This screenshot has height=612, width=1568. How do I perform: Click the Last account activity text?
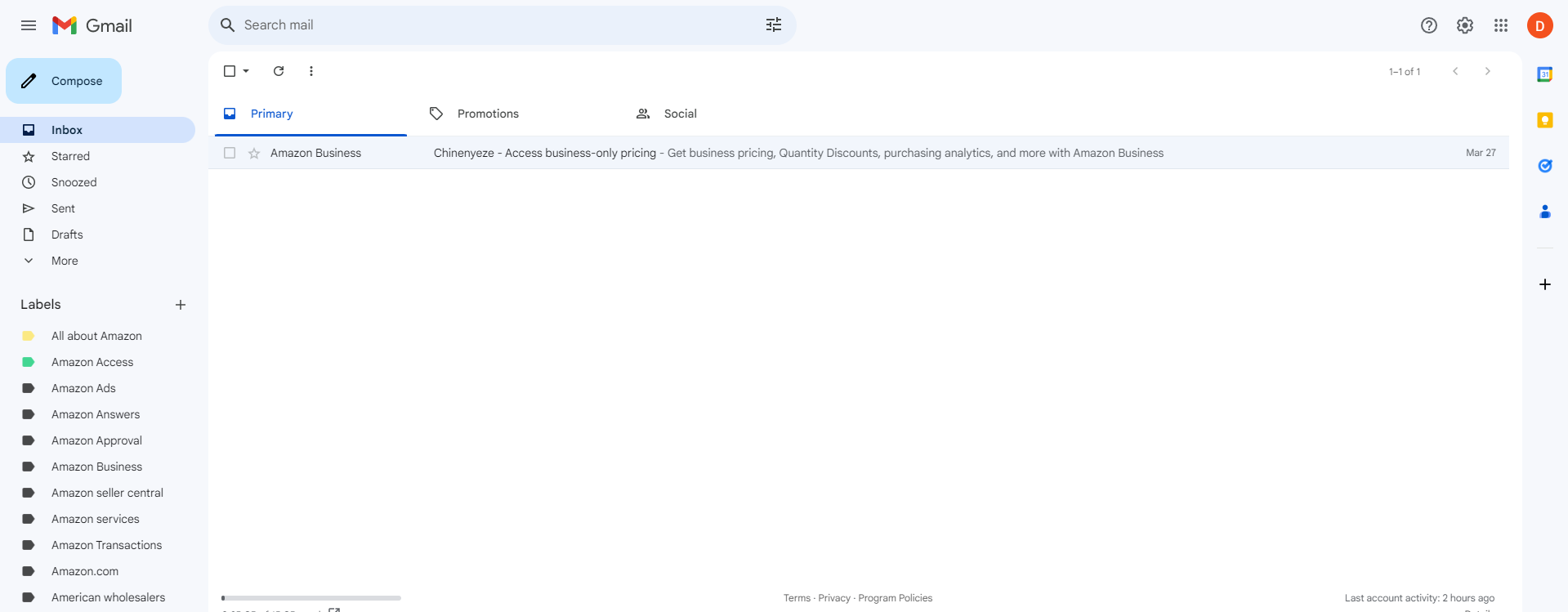pos(1419,598)
